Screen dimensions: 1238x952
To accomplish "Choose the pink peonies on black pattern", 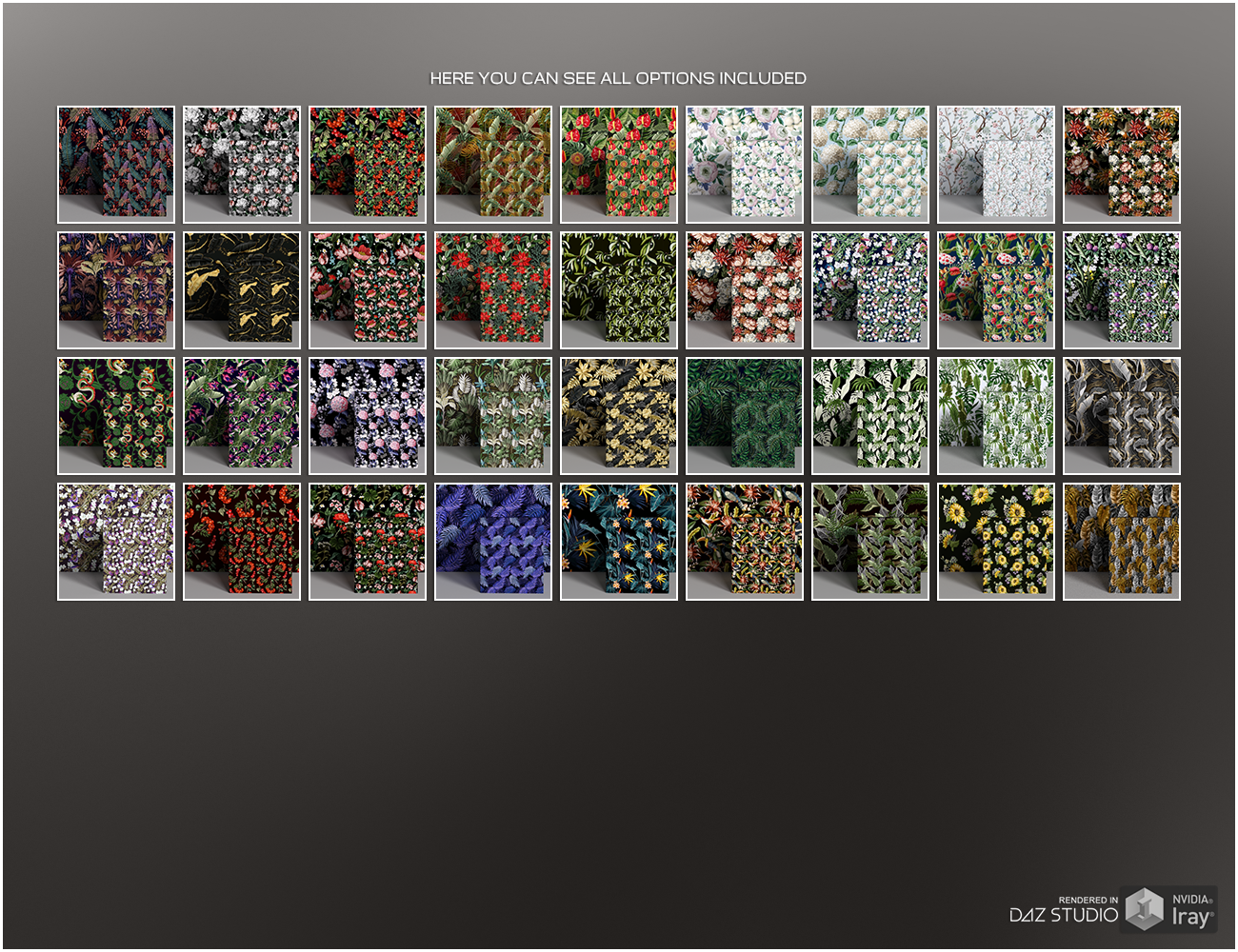I will click(x=368, y=290).
